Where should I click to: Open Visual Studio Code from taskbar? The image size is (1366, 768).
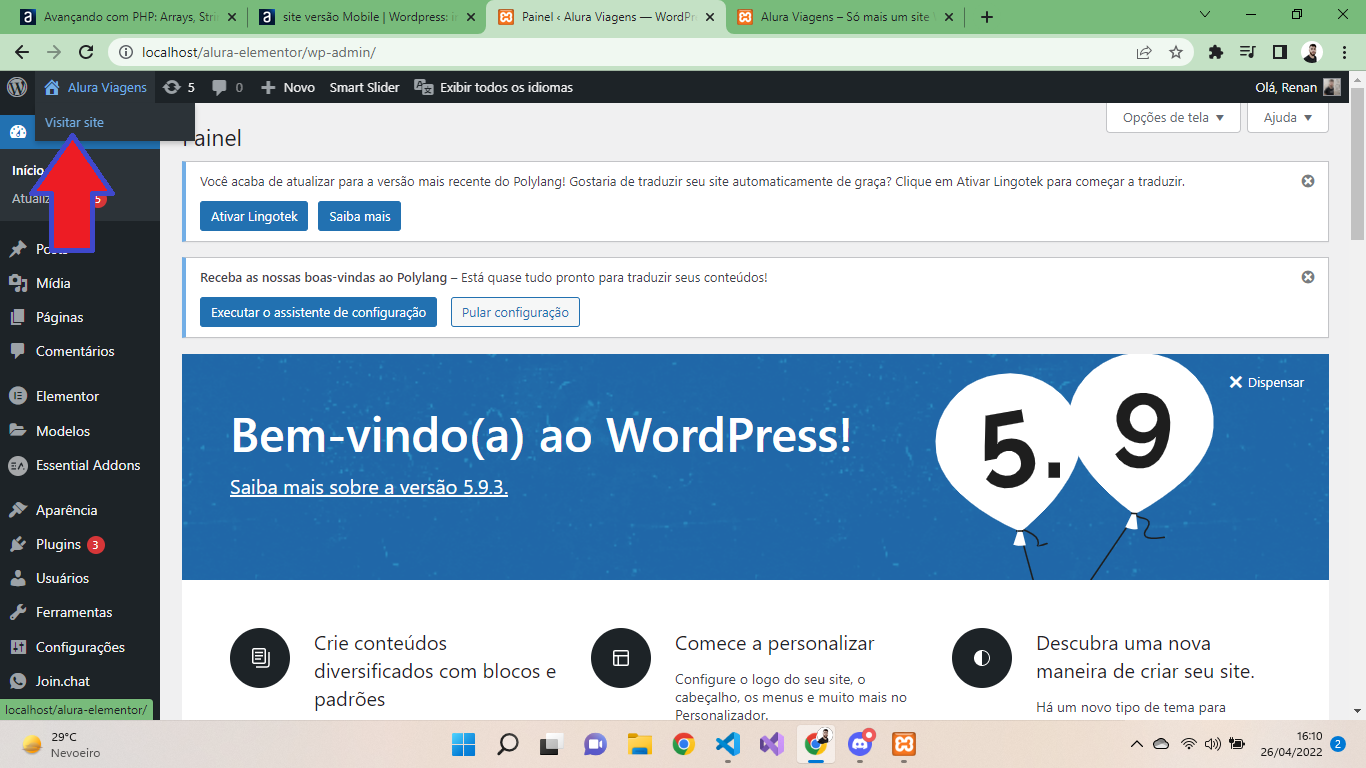728,744
